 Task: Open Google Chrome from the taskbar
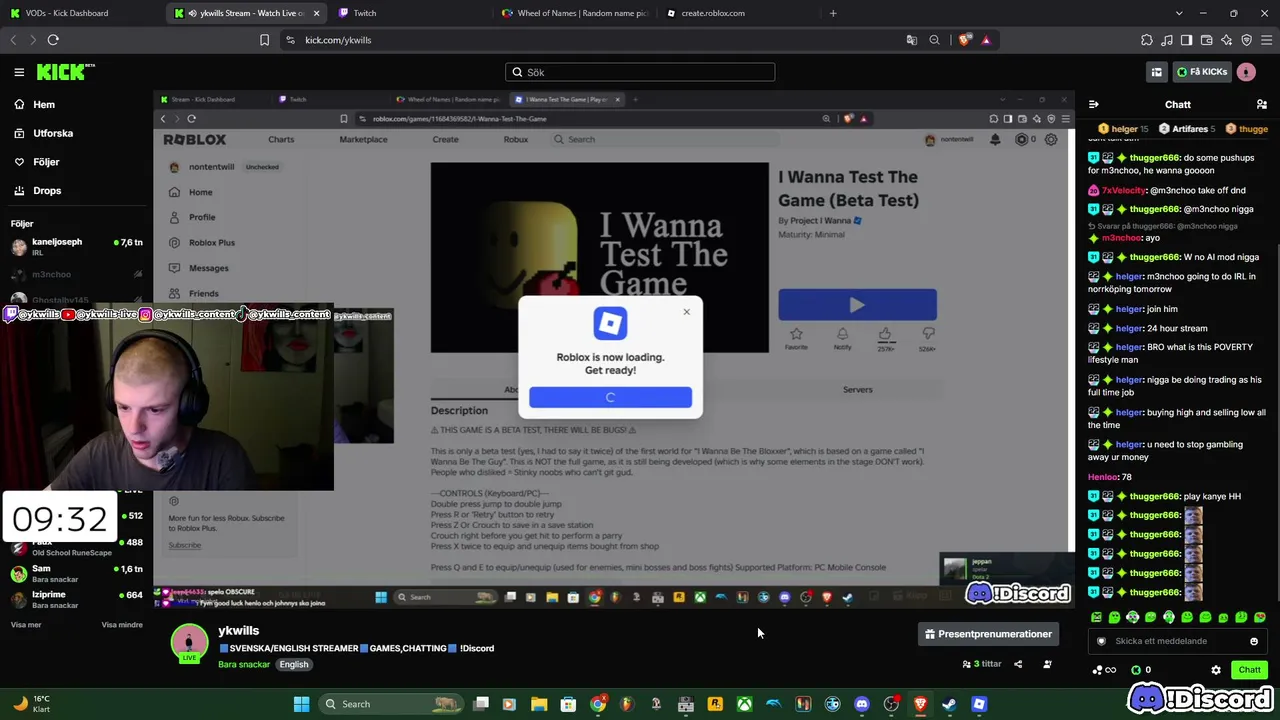pos(598,704)
